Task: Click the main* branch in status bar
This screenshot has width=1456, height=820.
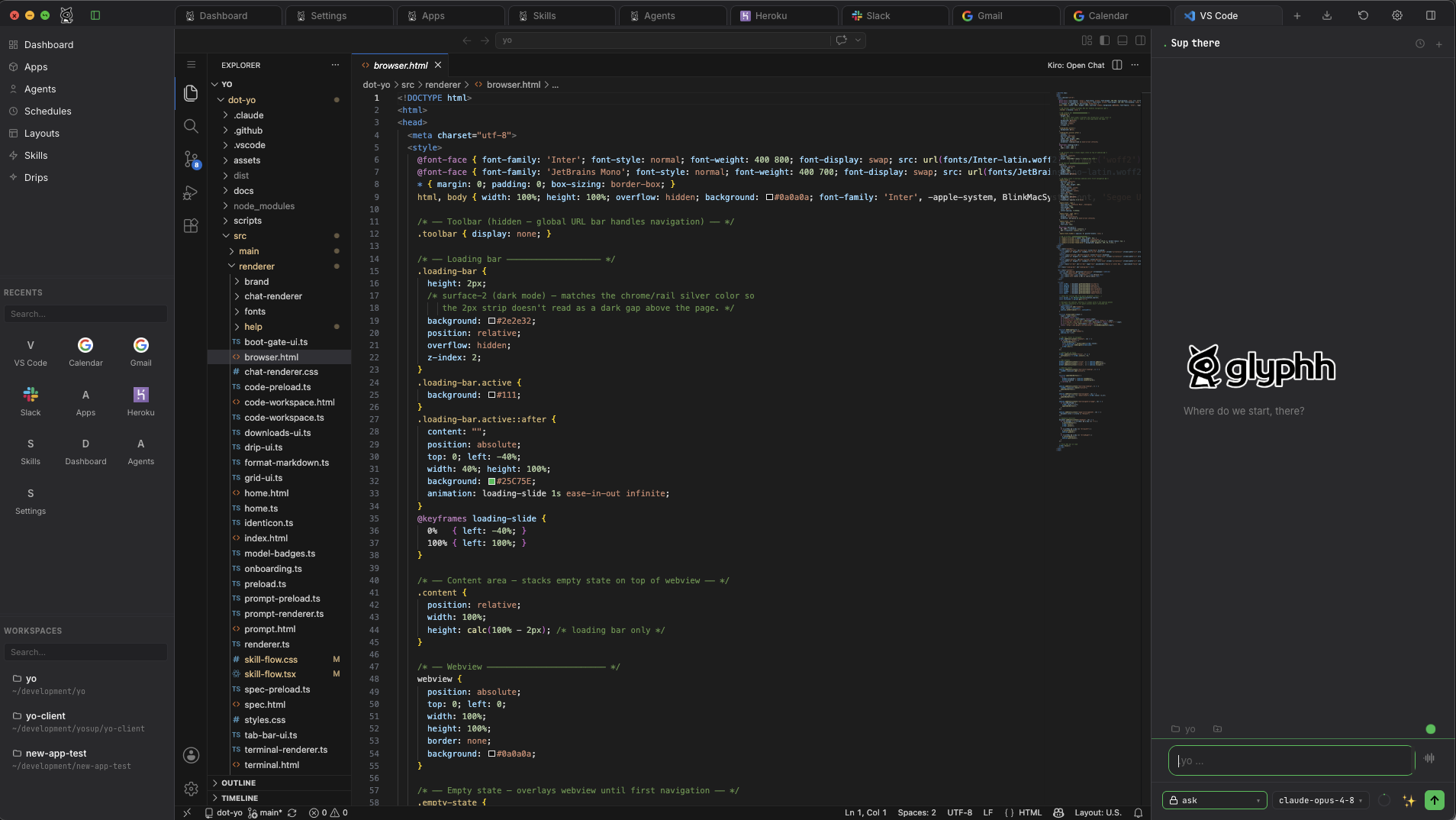Action: click(x=265, y=812)
